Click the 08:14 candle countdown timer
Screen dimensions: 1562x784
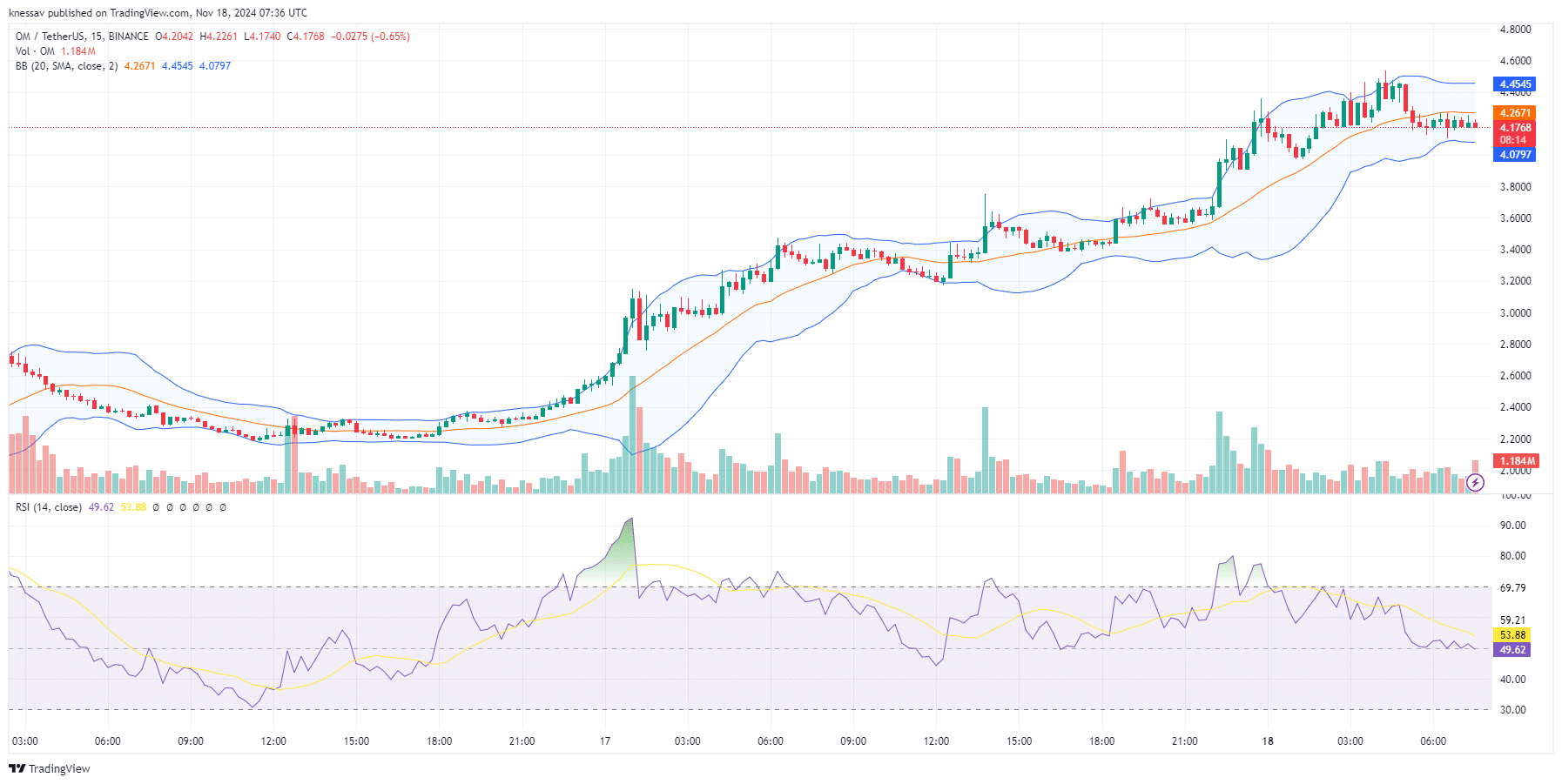[1513, 140]
